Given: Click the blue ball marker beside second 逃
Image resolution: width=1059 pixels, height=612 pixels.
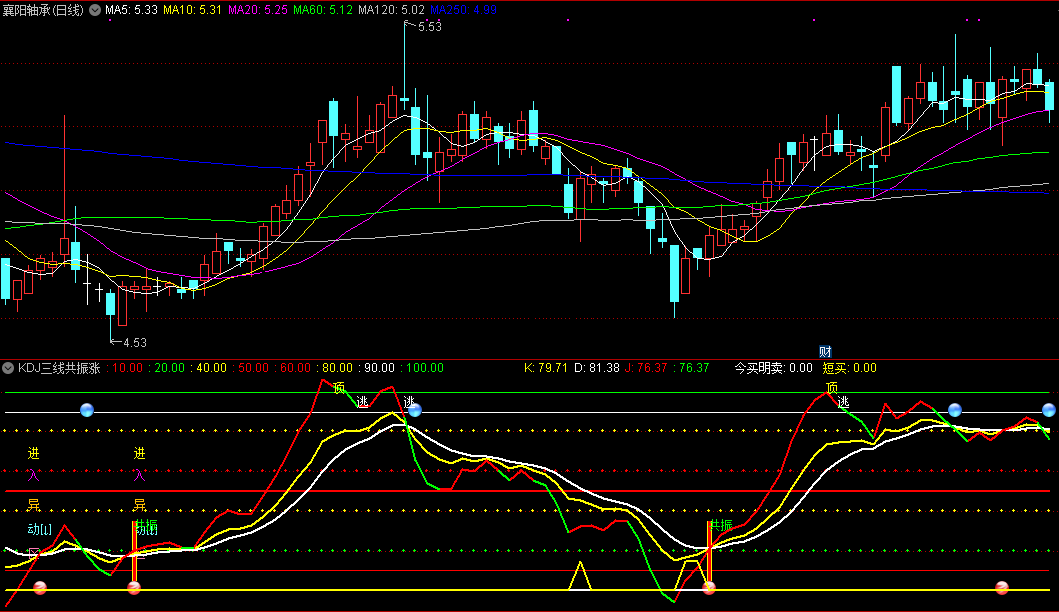Looking at the screenshot, I should [415, 409].
